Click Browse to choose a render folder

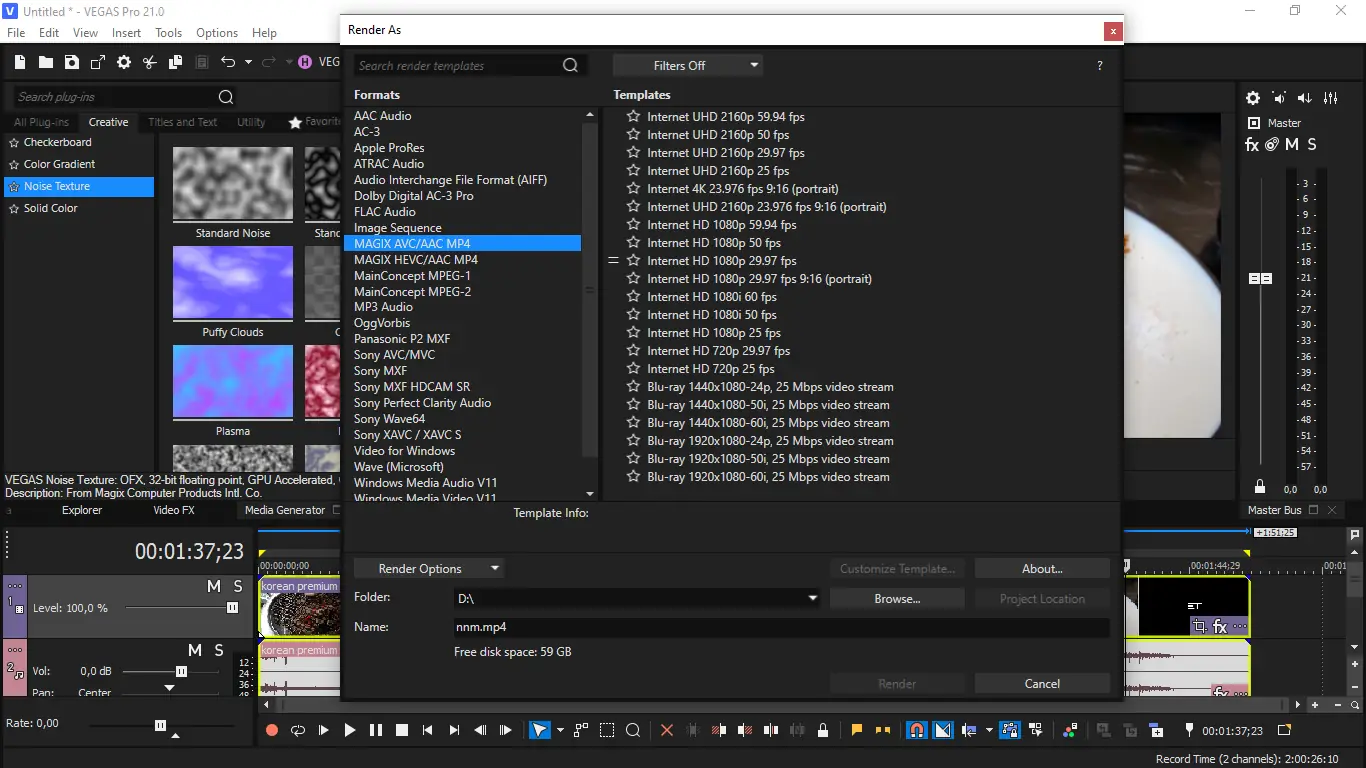pos(896,598)
